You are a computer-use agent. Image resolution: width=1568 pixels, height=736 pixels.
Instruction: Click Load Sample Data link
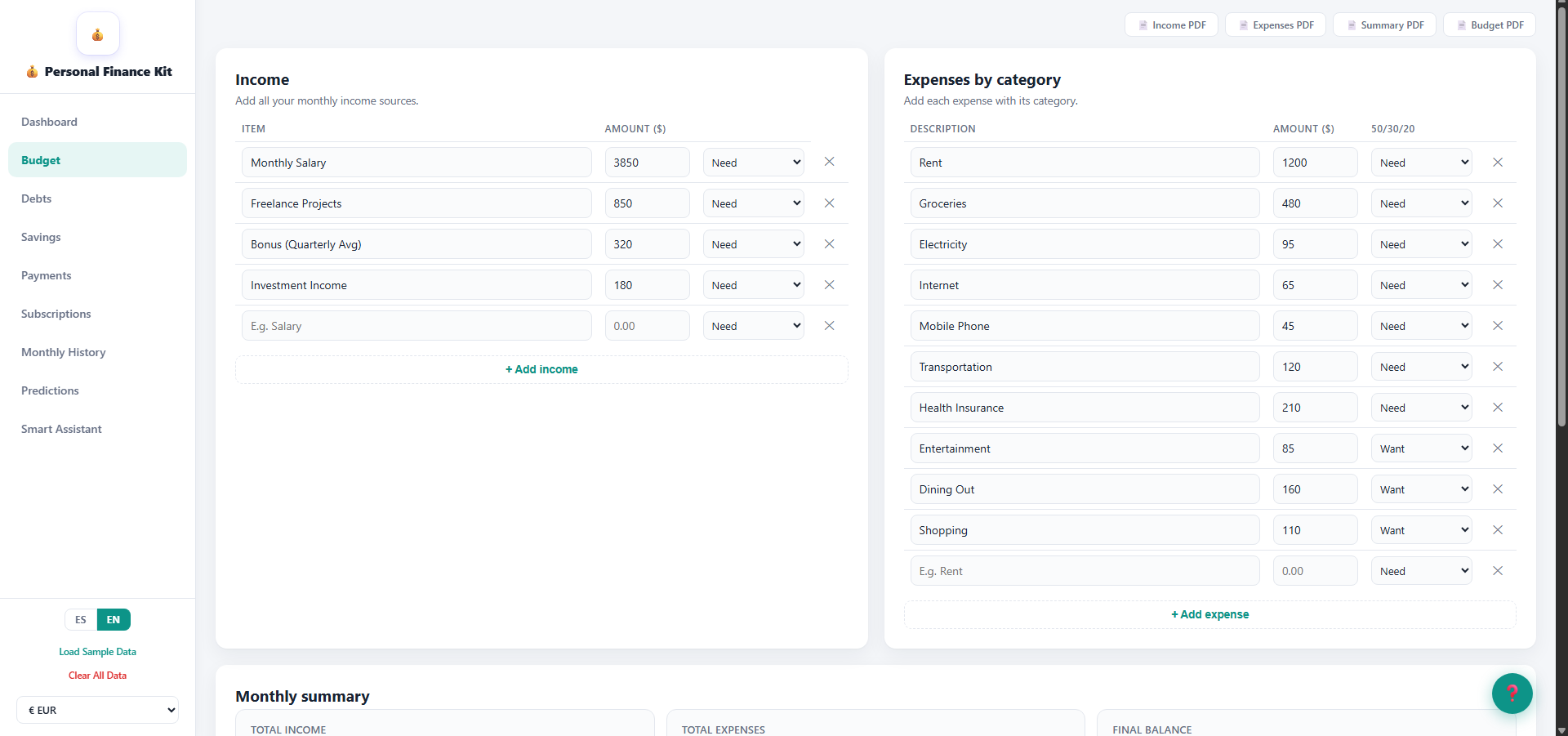tap(97, 652)
